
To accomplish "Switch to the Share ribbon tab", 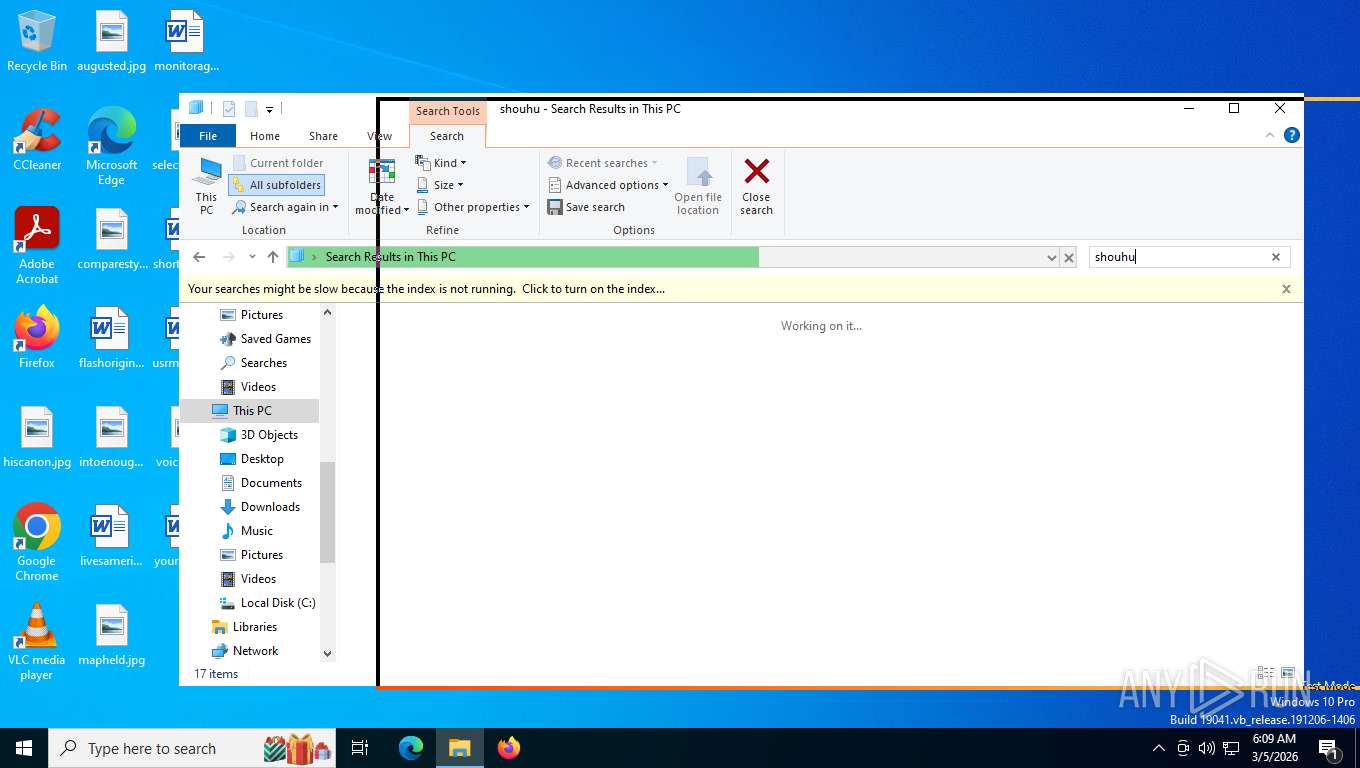I will tap(323, 136).
